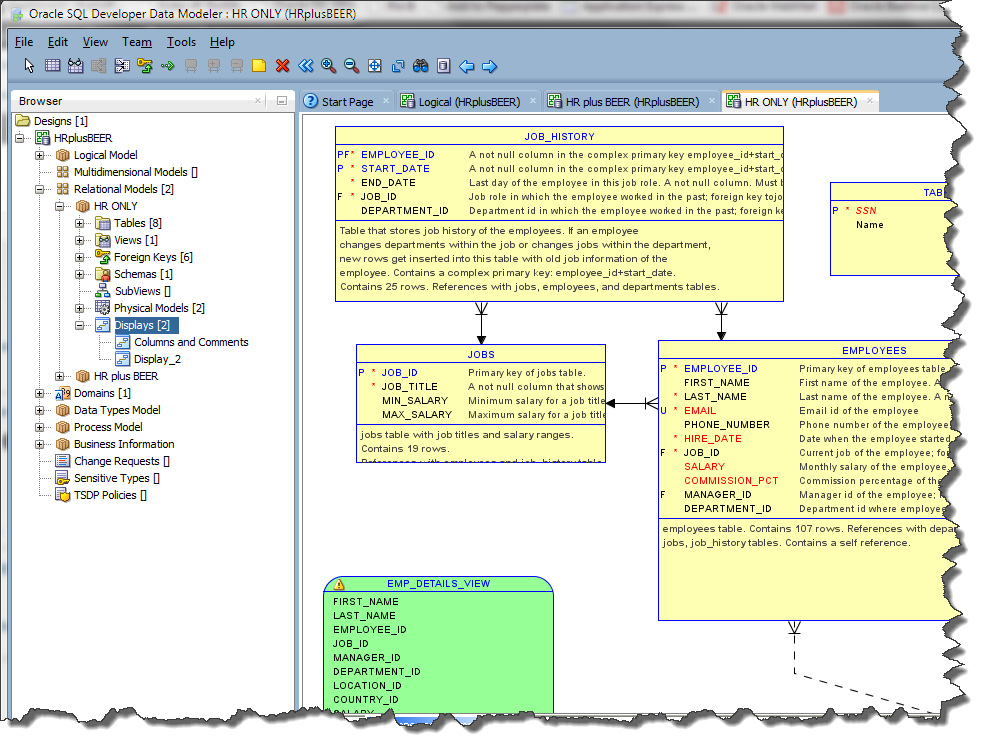Screen dimensions: 986x750
Task: Open the View menu
Action: (95, 41)
